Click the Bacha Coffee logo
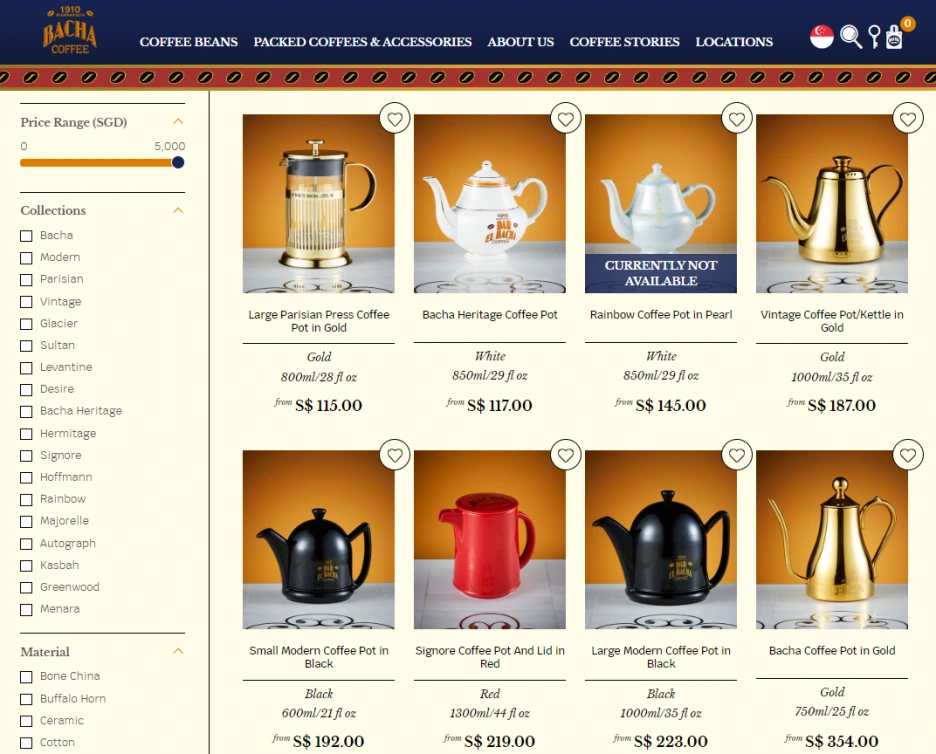Image resolution: width=936 pixels, height=754 pixels. [70, 31]
